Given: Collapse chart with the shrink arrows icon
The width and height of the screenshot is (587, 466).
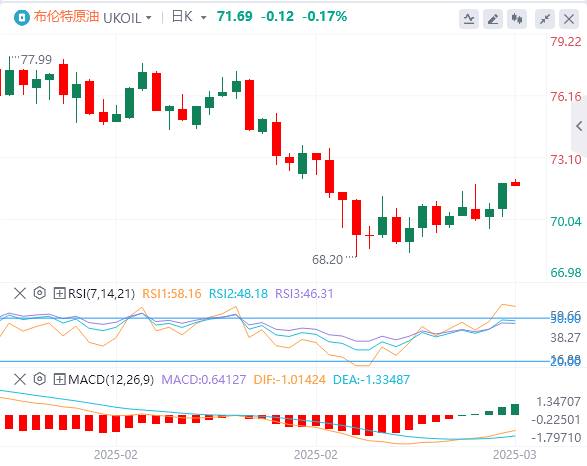Looking at the screenshot, I should point(545,19).
